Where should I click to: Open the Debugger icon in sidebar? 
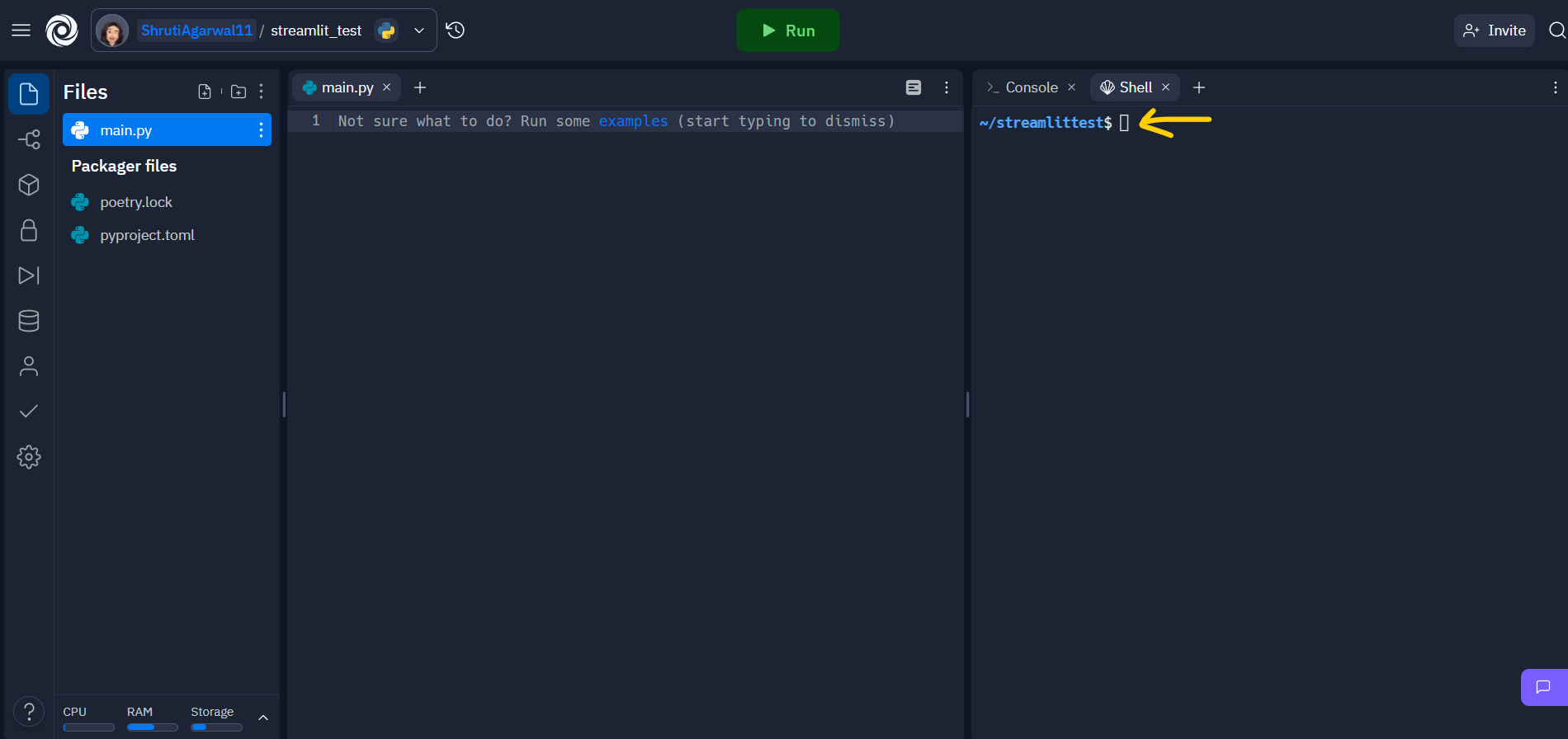29,275
